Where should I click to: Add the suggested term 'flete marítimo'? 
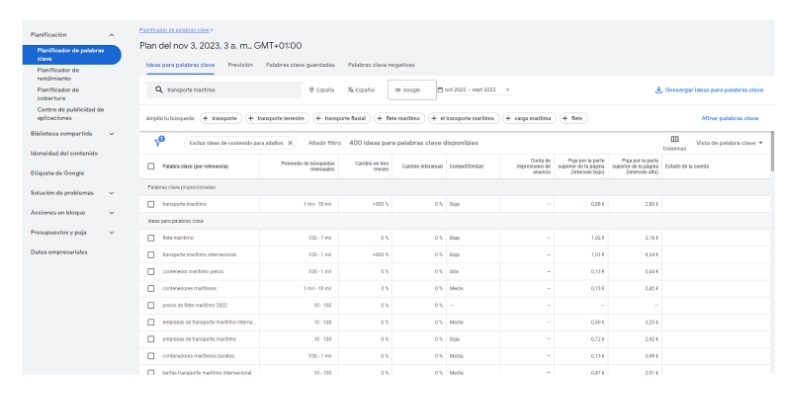400,118
